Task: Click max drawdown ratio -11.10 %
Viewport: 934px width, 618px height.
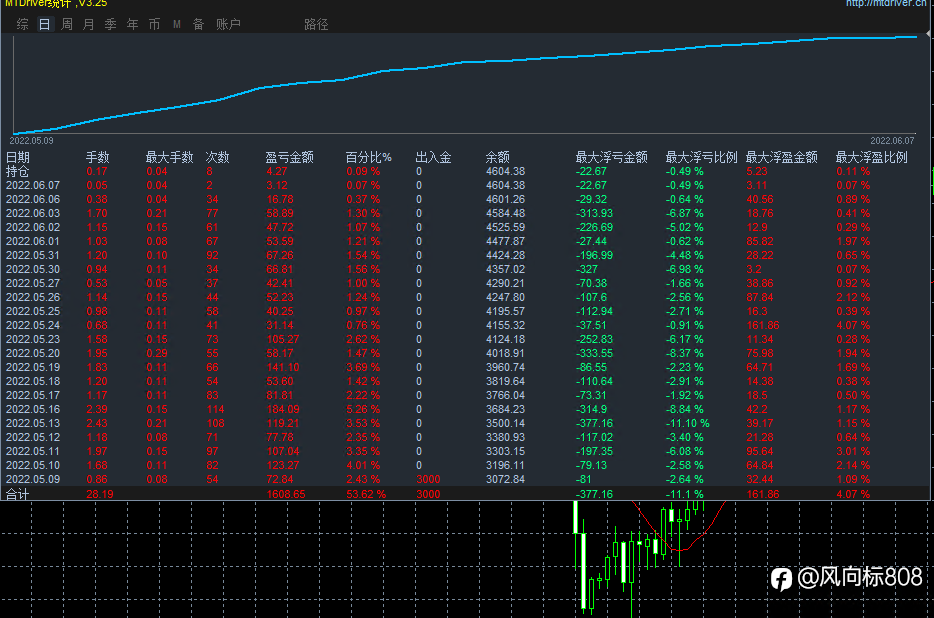Action: [x=687, y=423]
